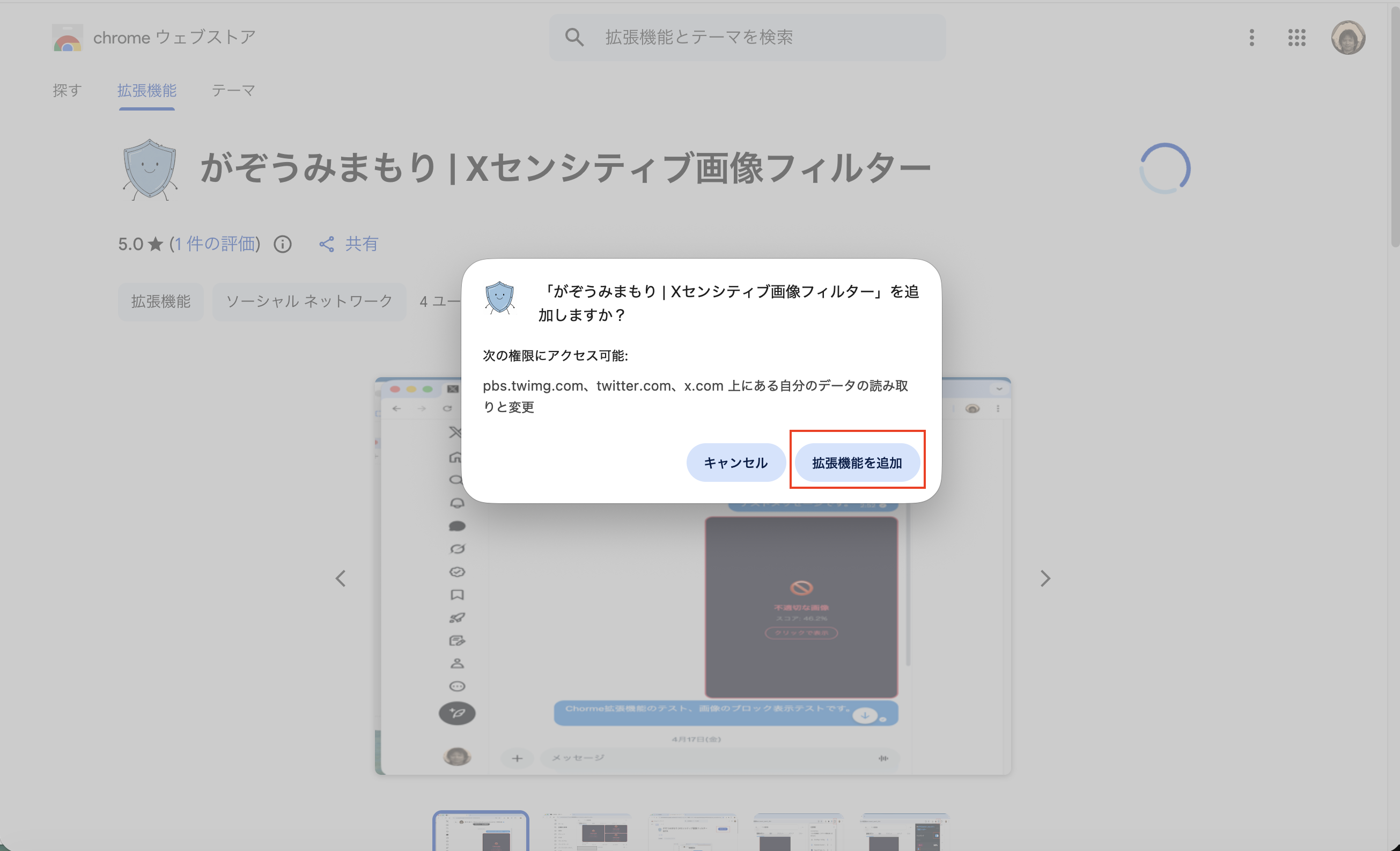This screenshot has width=1400, height=851.
Task: Click the shield extension icon beside title
Action: (150, 170)
